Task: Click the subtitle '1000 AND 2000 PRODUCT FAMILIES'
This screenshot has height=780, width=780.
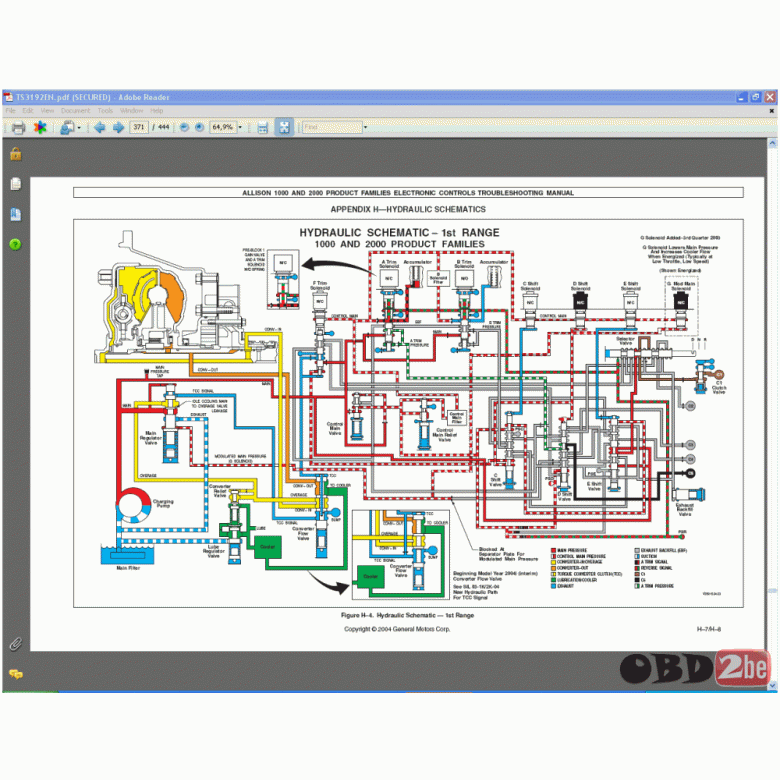Action: (x=399, y=244)
